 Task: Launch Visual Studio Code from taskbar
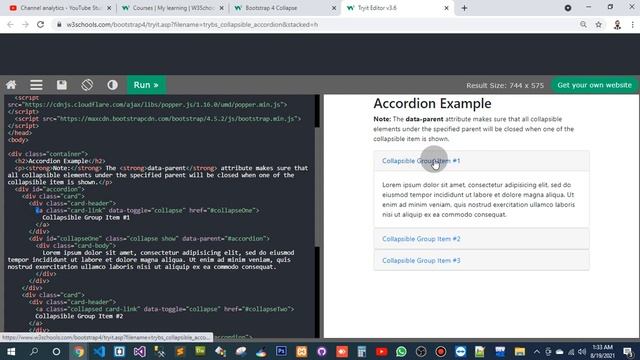click(99, 351)
